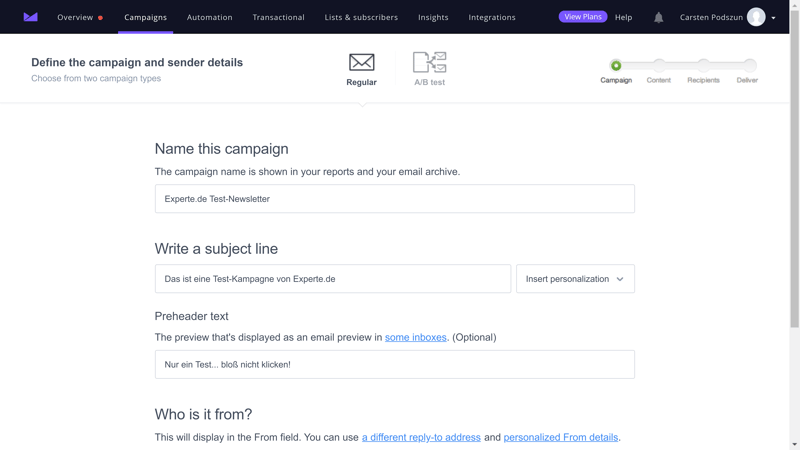The height and width of the screenshot is (450, 800).
Task: Click into the campaign name field
Action: [x=394, y=199]
